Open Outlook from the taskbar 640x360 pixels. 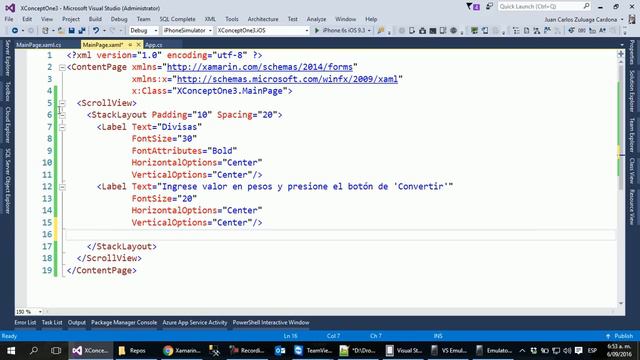tap(280, 351)
